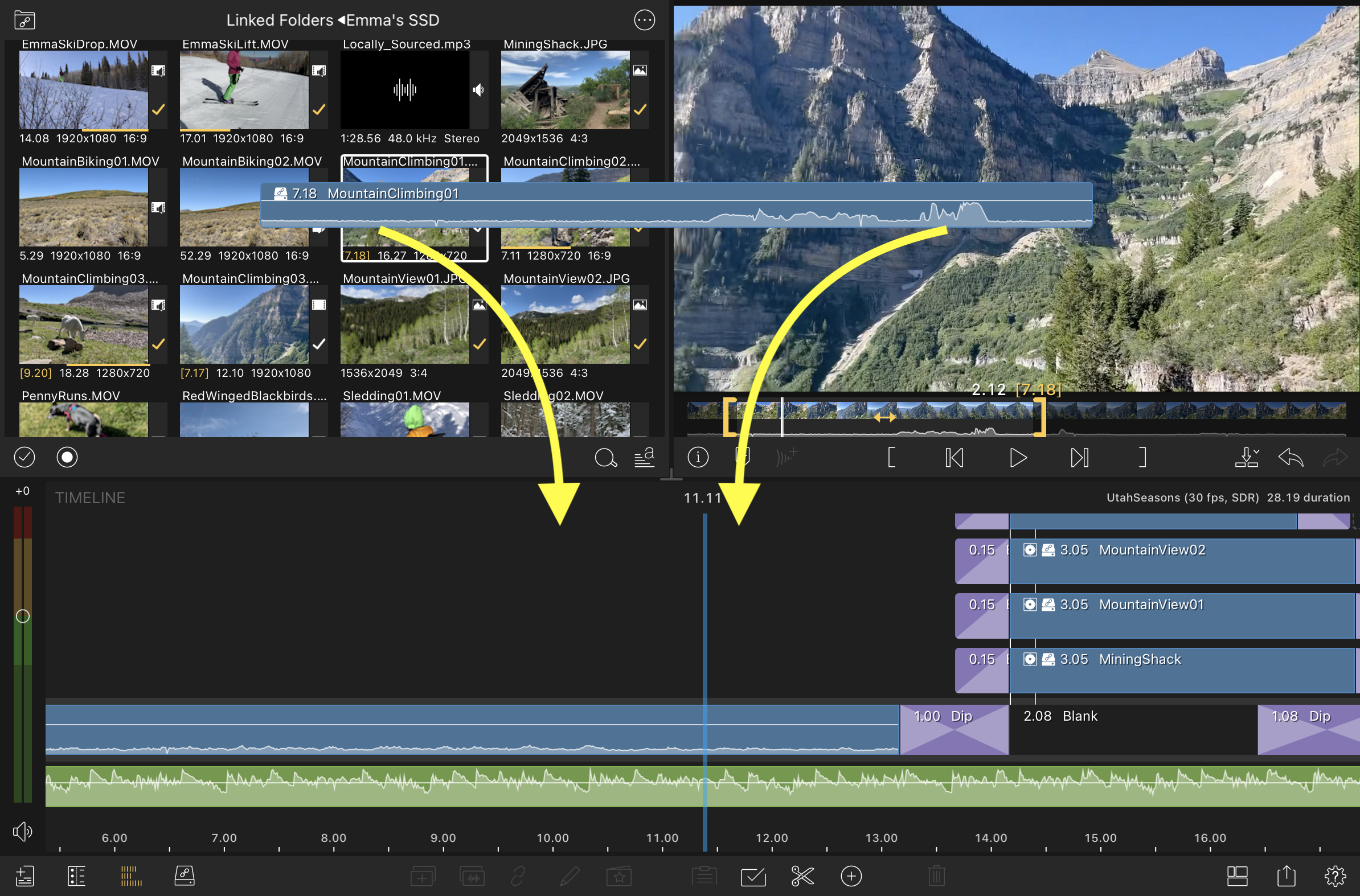Image resolution: width=1360 pixels, height=896 pixels.
Task: Toggle timeline audio mute speaker icon
Action: click(x=22, y=832)
